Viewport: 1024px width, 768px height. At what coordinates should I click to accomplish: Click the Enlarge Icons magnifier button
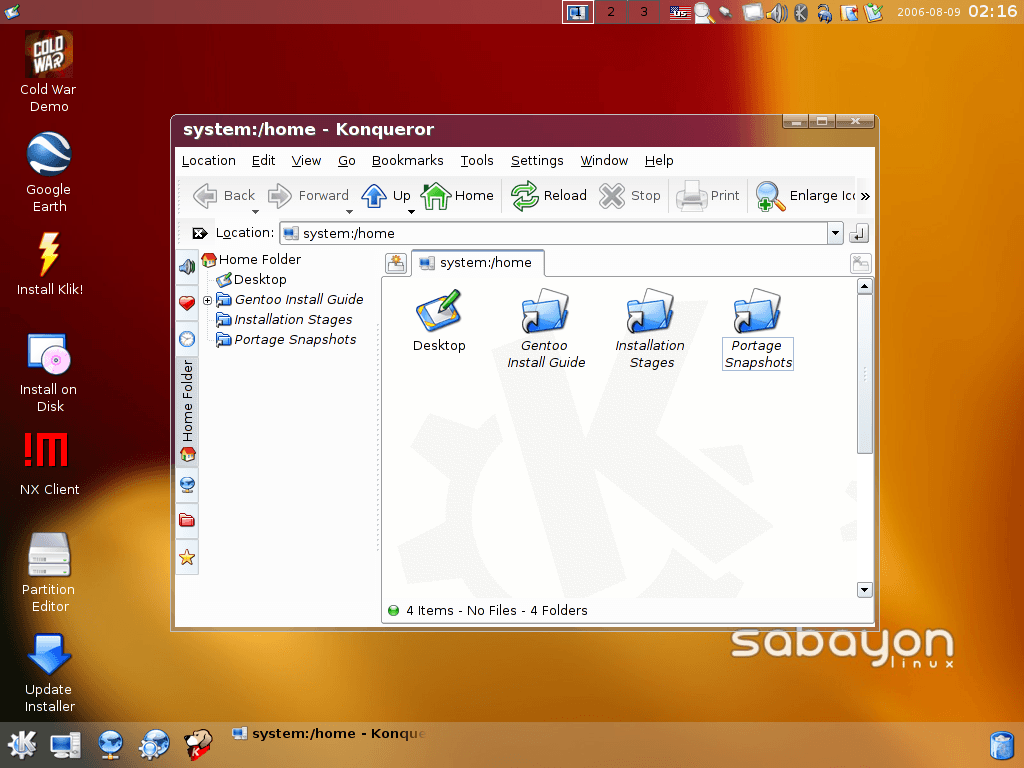pyautogui.click(x=770, y=196)
